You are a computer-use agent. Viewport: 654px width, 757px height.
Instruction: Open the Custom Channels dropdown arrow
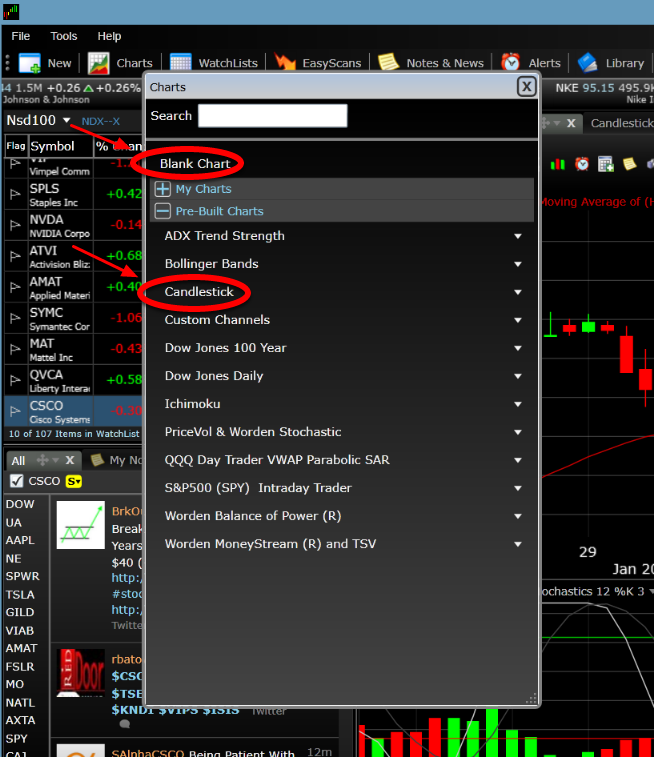click(518, 320)
